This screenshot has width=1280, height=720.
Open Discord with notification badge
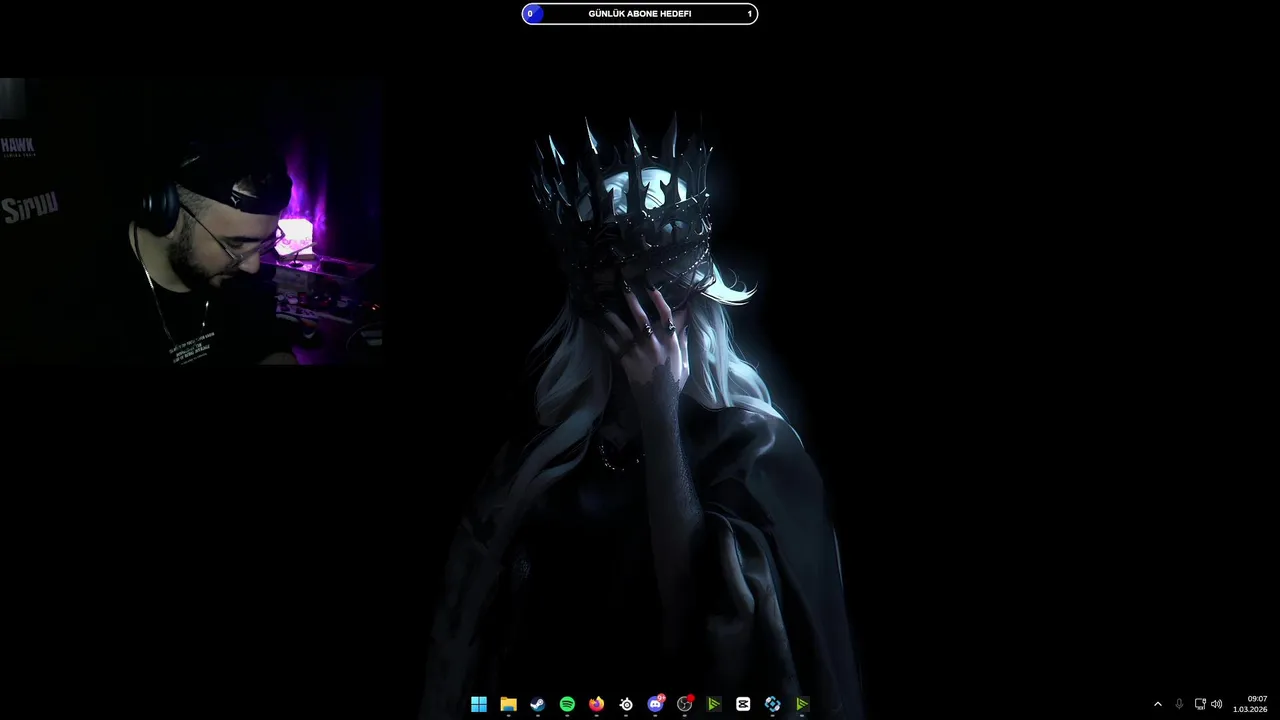click(656, 704)
